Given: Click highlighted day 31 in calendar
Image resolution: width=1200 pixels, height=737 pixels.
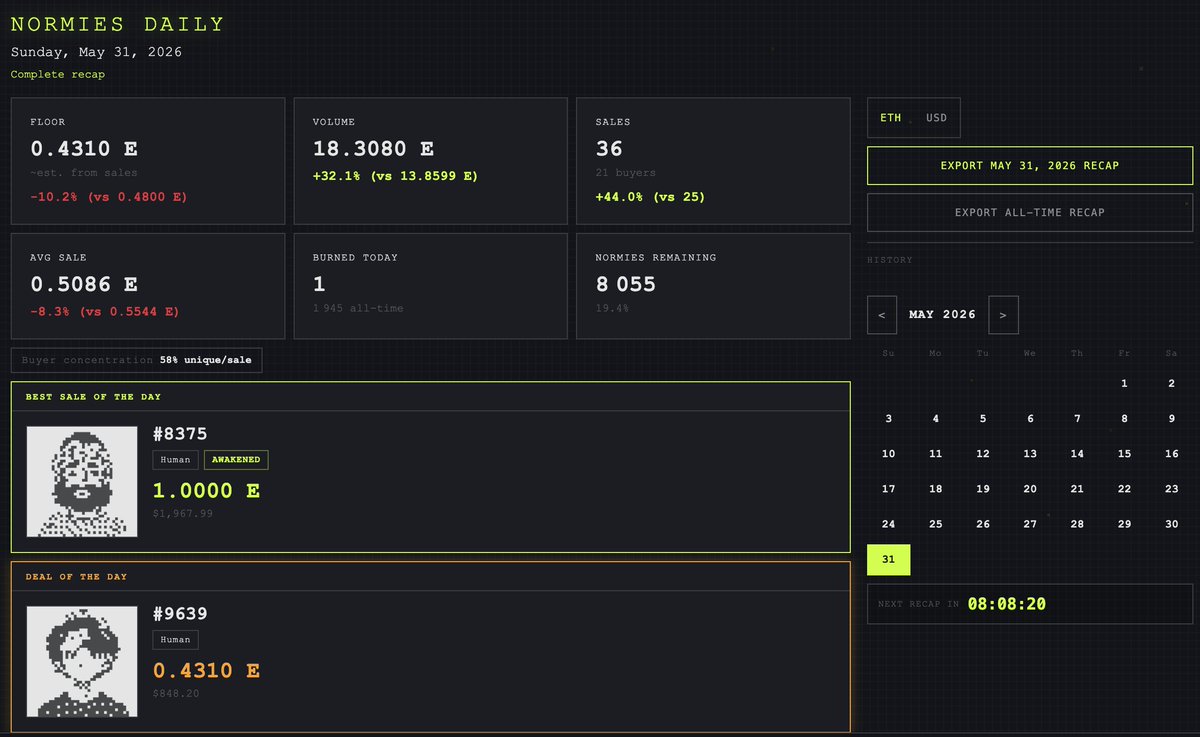Looking at the screenshot, I should (x=888, y=559).
